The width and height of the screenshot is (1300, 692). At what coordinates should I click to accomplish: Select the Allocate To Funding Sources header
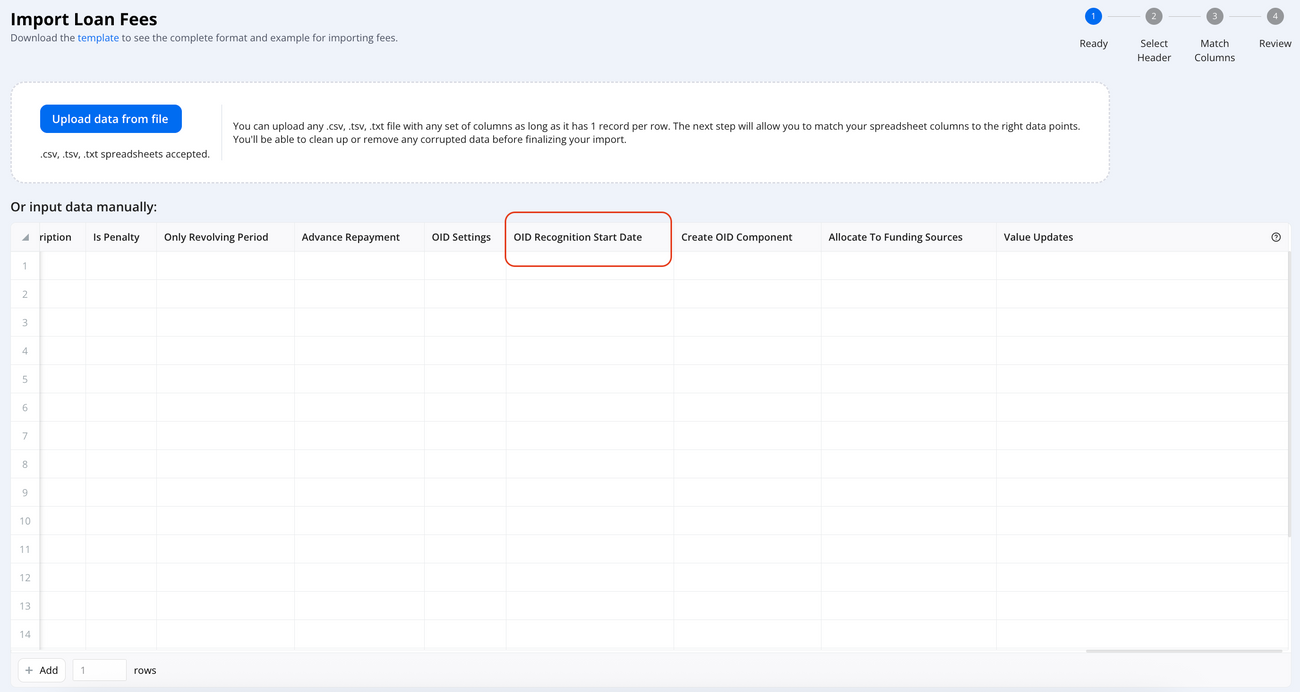tap(895, 236)
